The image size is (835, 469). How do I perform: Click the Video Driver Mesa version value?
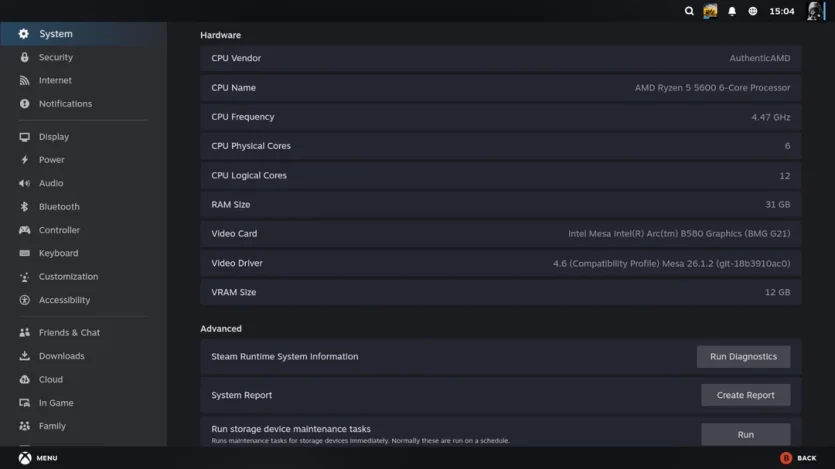672,263
